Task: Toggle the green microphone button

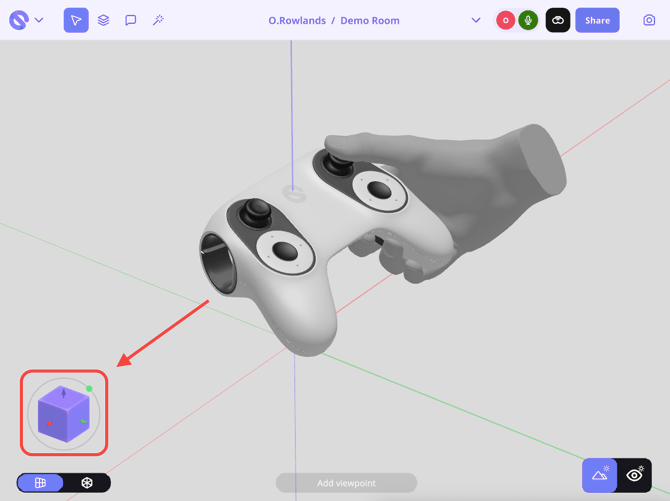Action: [528, 20]
